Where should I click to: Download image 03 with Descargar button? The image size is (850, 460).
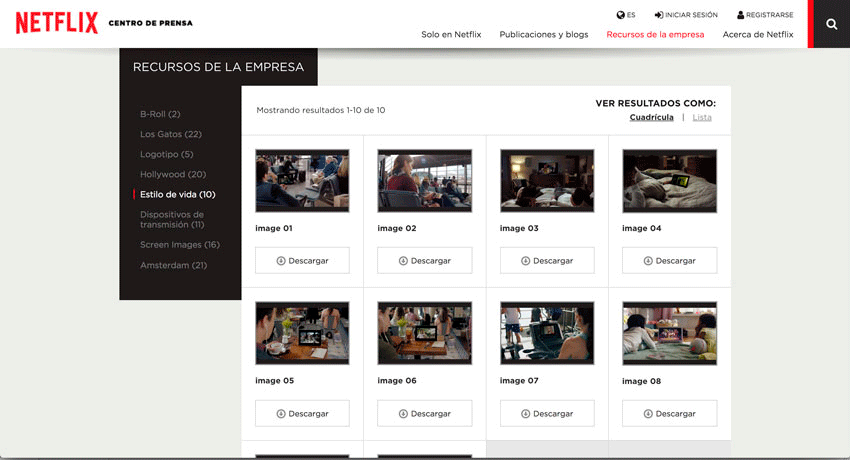click(547, 261)
